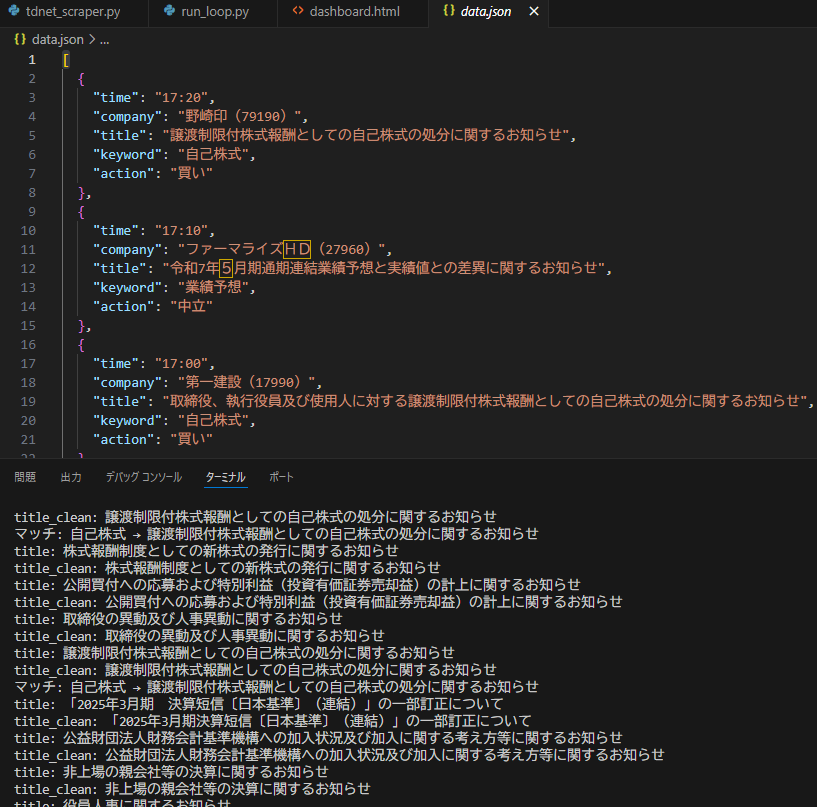Click the company value 第一建設（17990）
The height and width of the screenshot is (807, 817).
[x=246, y=382]
